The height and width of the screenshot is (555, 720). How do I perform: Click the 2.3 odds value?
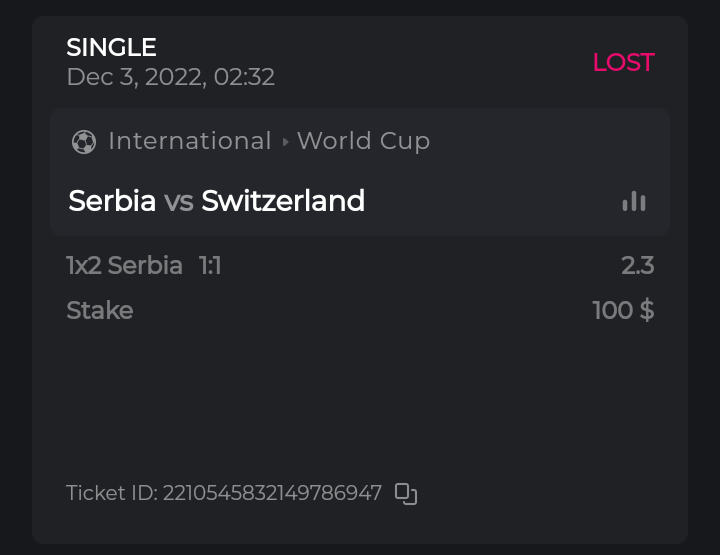click(x=637, y=265)
